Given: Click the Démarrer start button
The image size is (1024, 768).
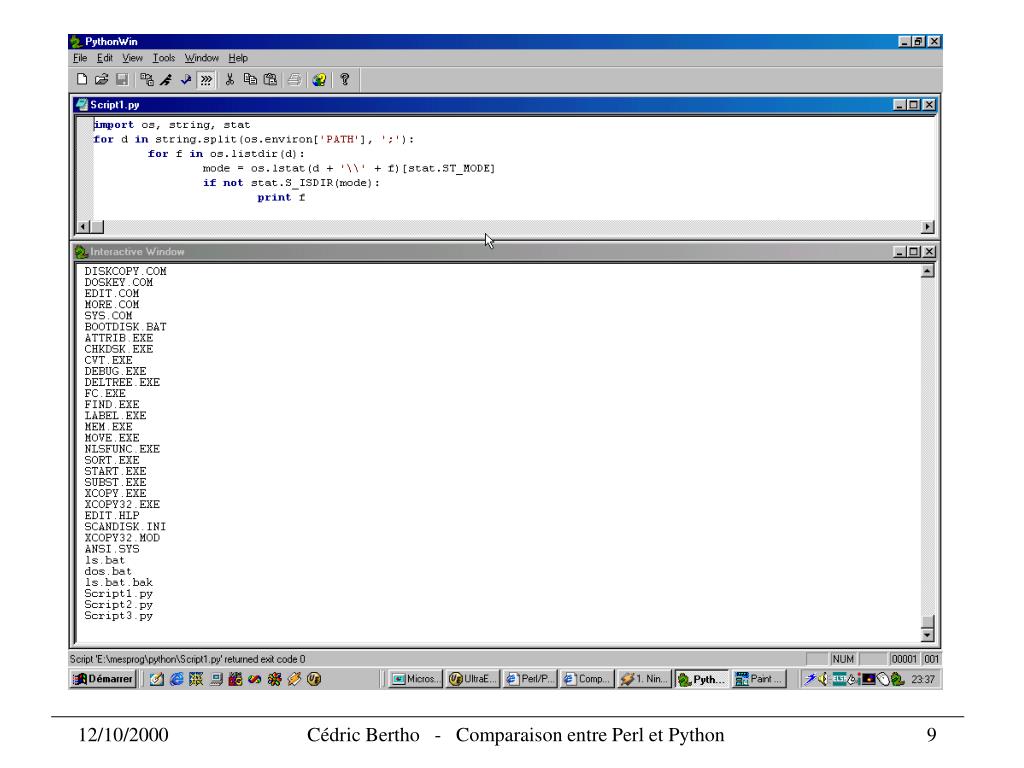Looking at the screenshot, I should [103, 679].
